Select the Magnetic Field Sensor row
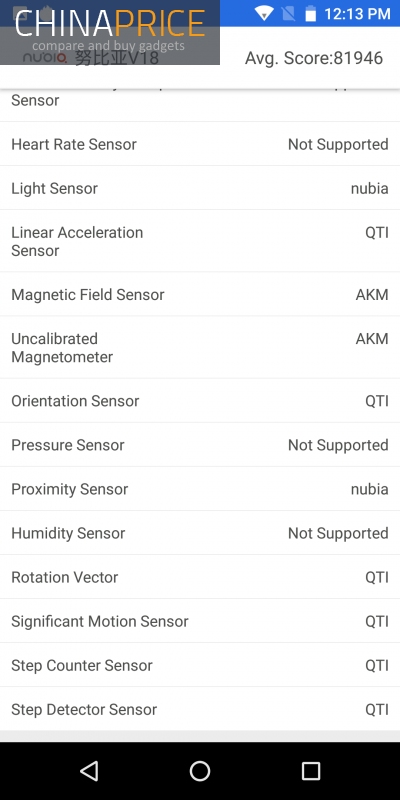This screenshot has height=800, width=400. point(200,294)
